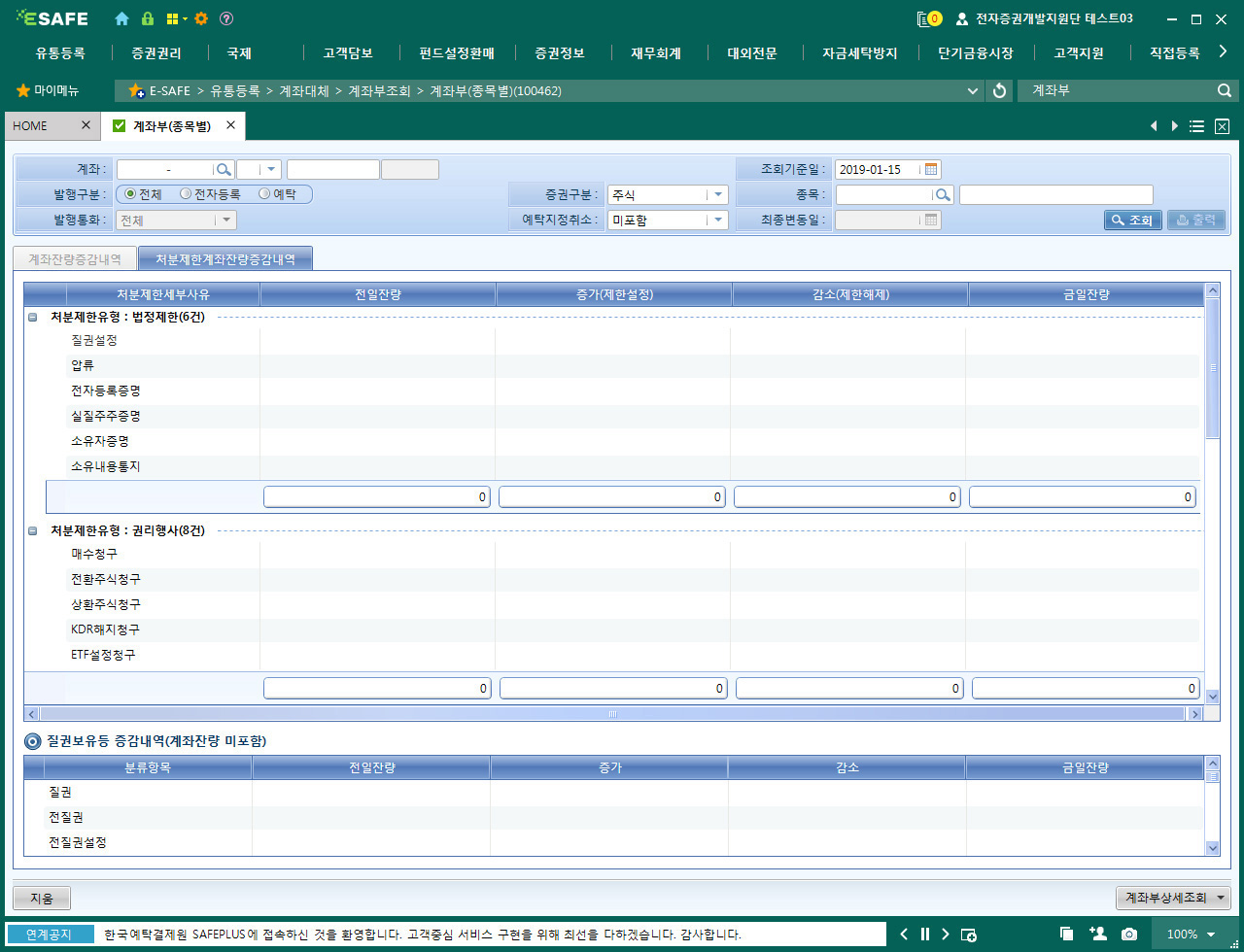Click the 종목 code input field
Viewport: 1244px width, 952px height.
(885, 194)
